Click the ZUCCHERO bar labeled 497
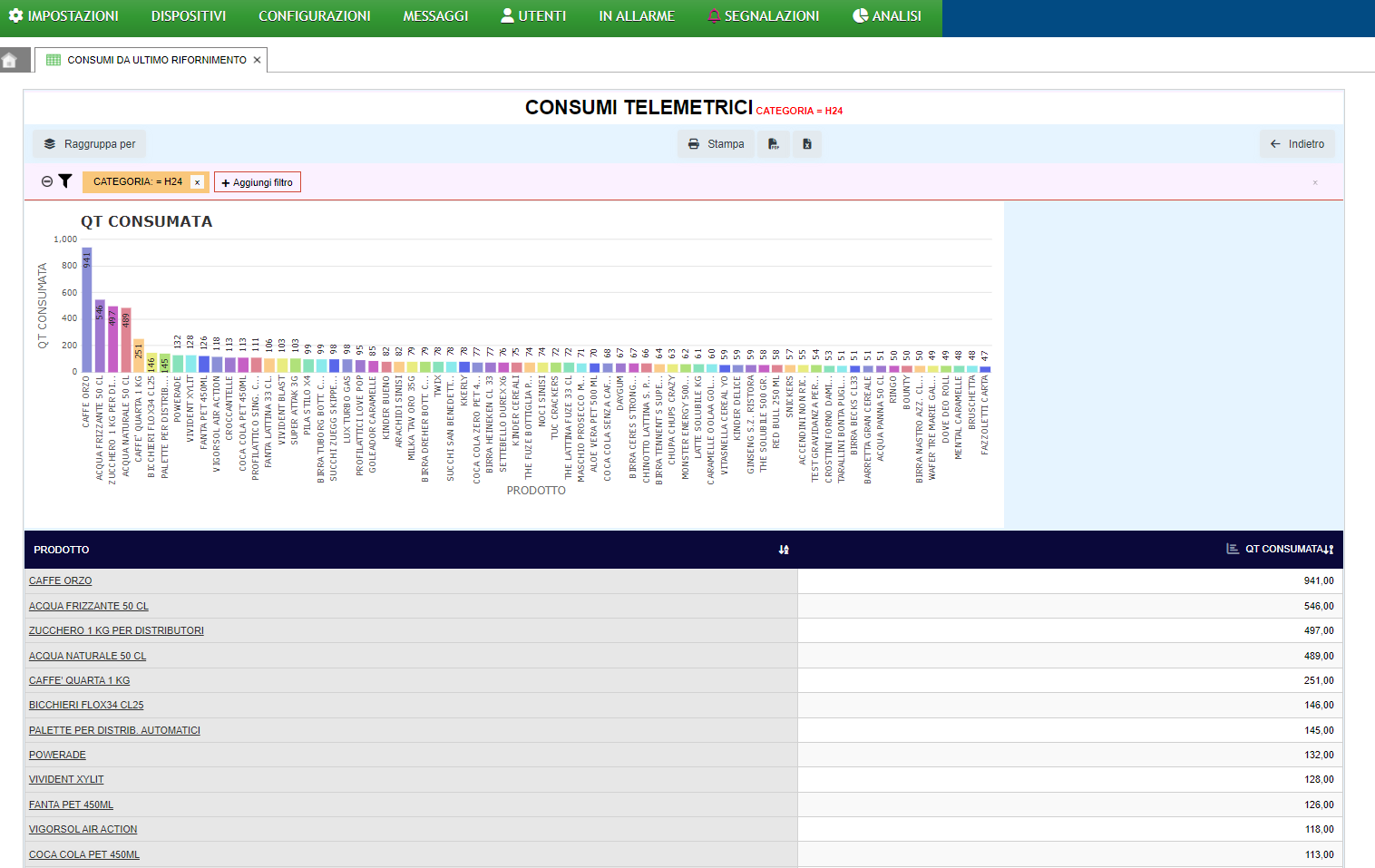 (x=113, y=339)
